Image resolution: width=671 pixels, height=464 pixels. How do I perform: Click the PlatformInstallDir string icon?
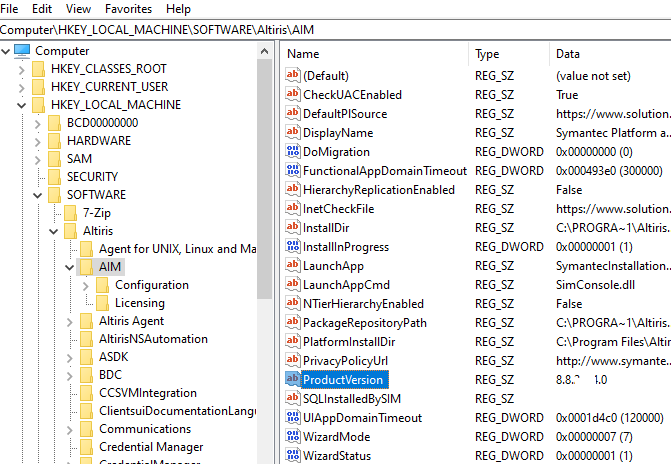[293, 341]
